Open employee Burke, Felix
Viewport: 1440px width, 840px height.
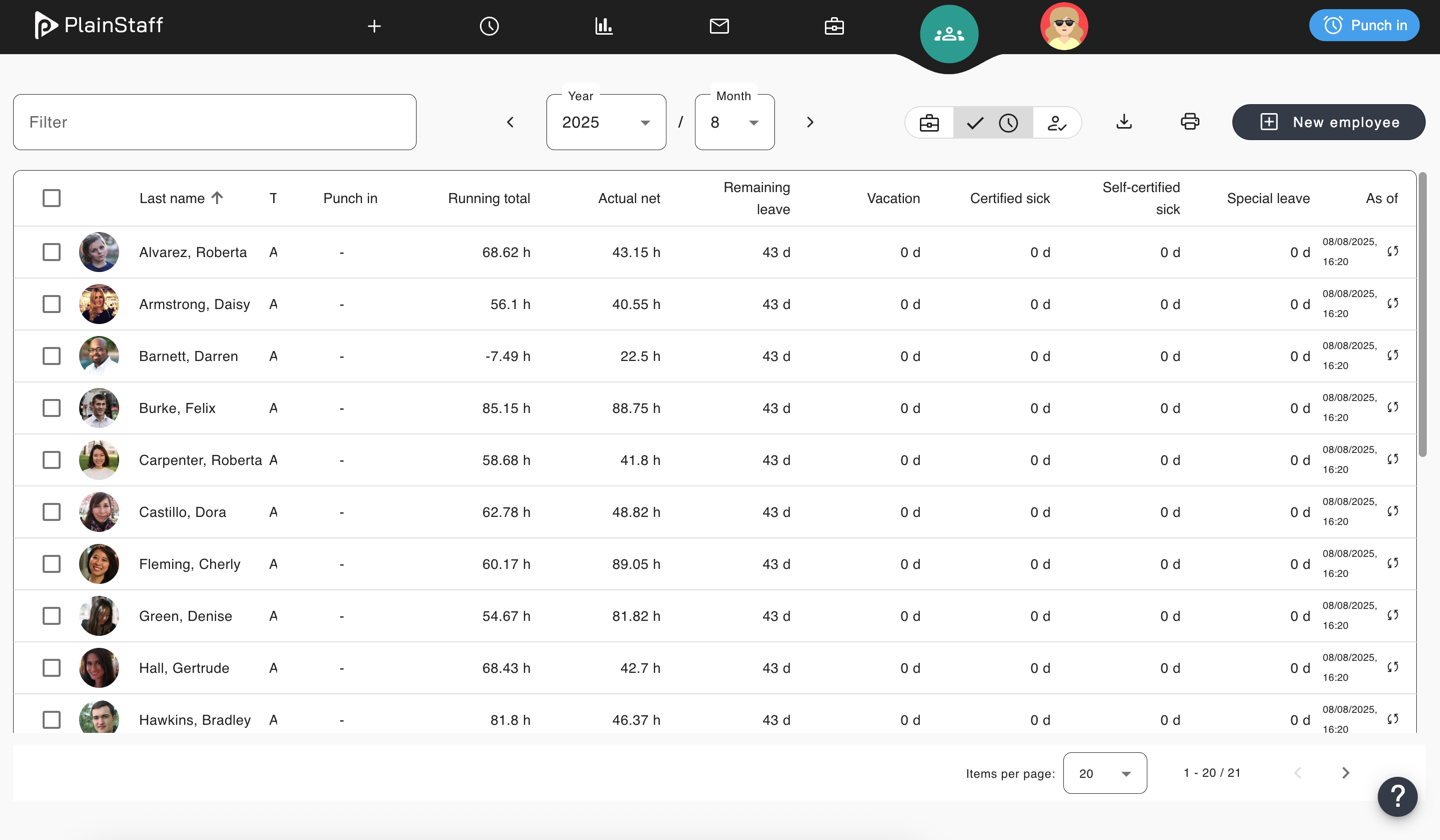[x=177, y=408]
